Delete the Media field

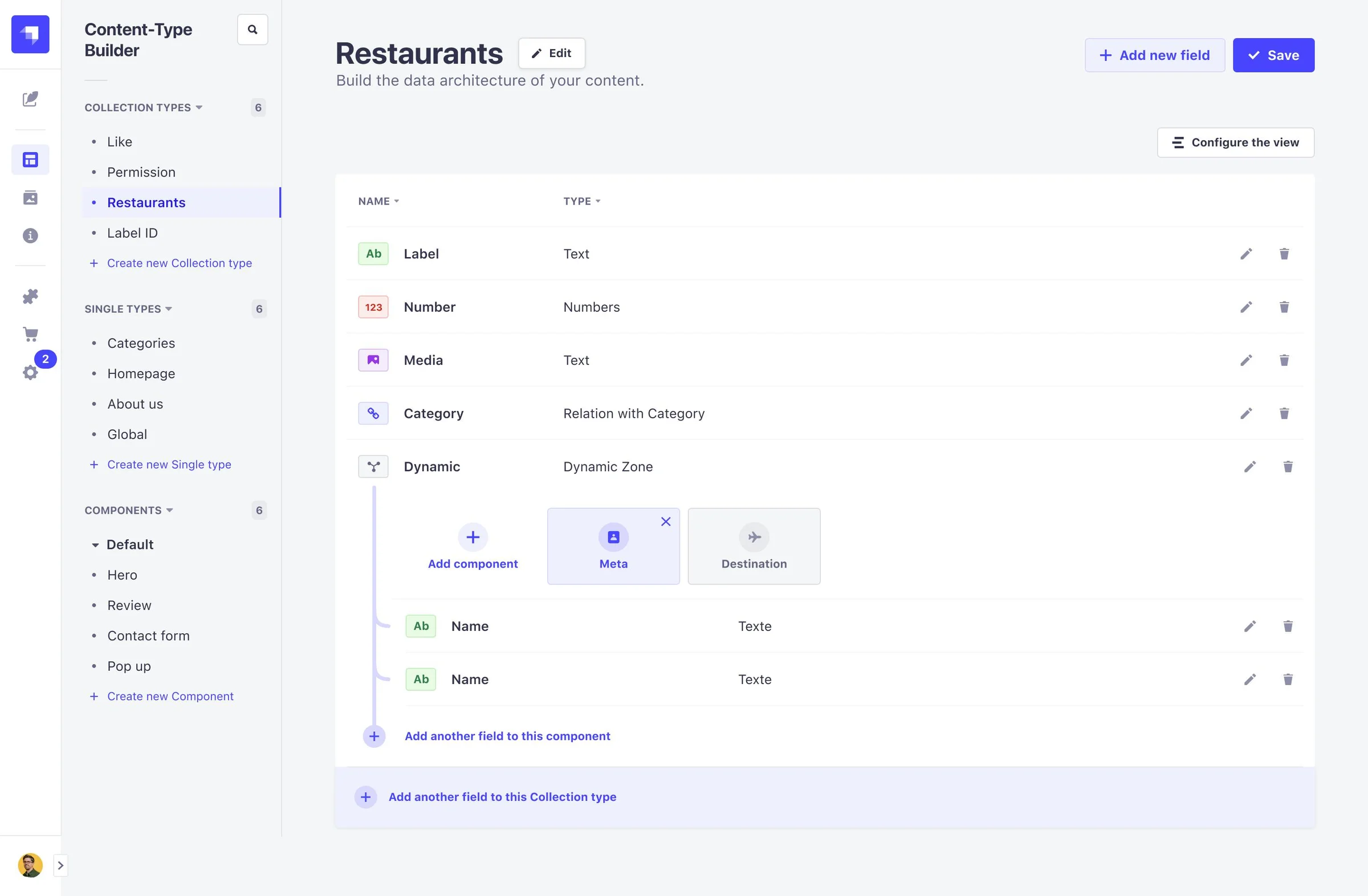[x=1284, y=360]
